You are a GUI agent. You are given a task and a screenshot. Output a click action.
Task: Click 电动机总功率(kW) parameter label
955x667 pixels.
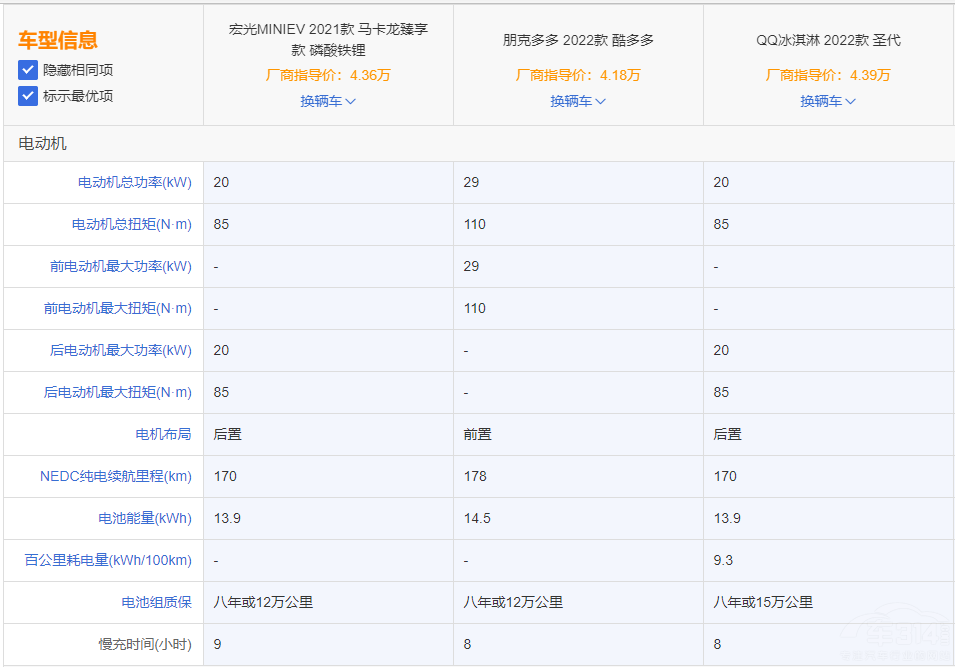click(x=135, y=182)
